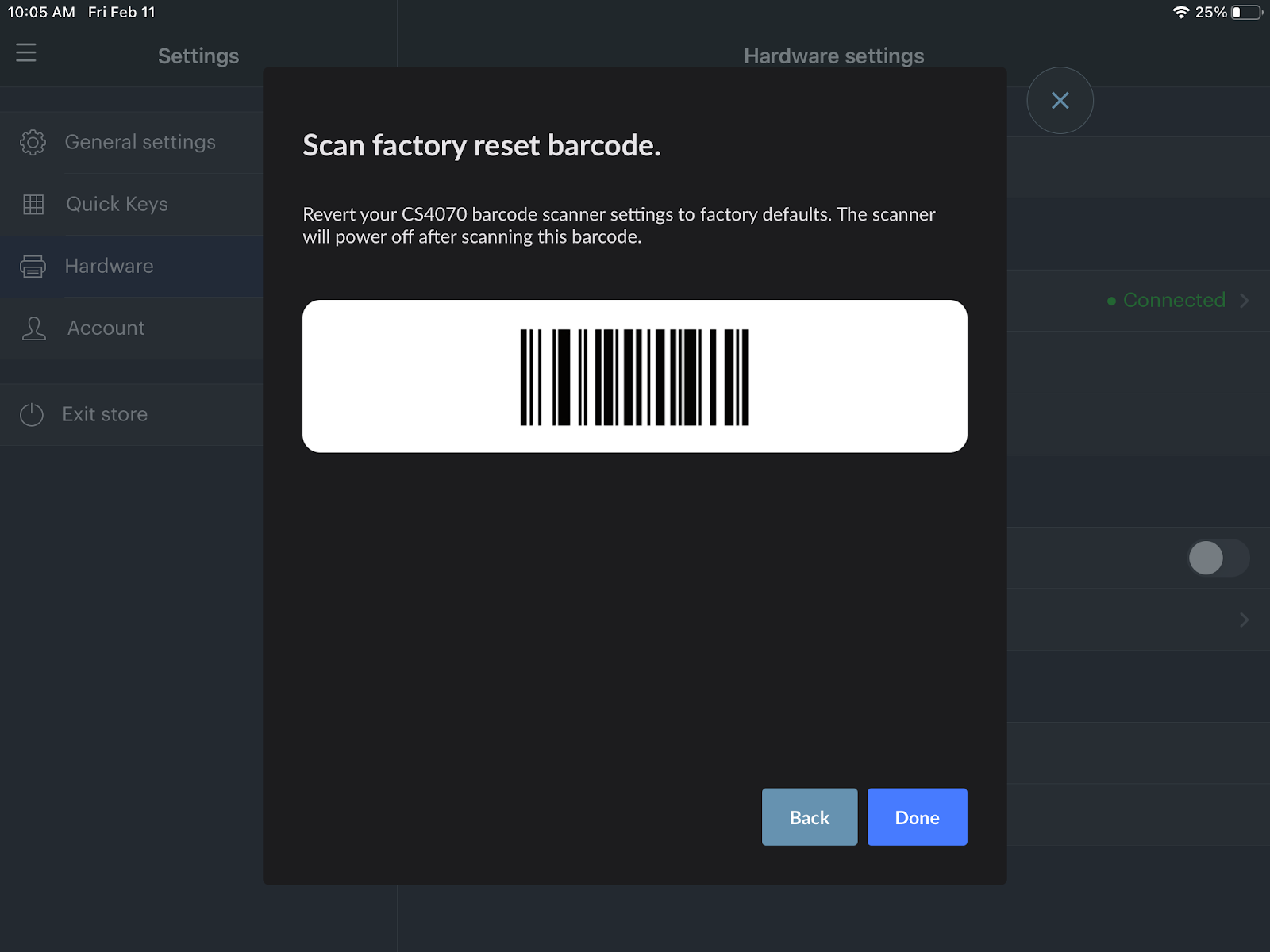This screenshot has width=1270, height=952.
Task: Open the hamburger menu in Settings header
Action: (x=26, y=52)
